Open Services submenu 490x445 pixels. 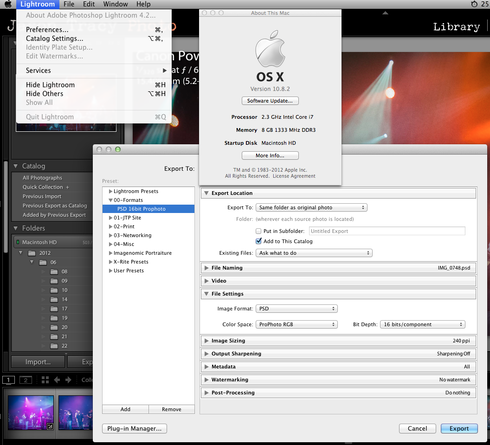point(94,70)
